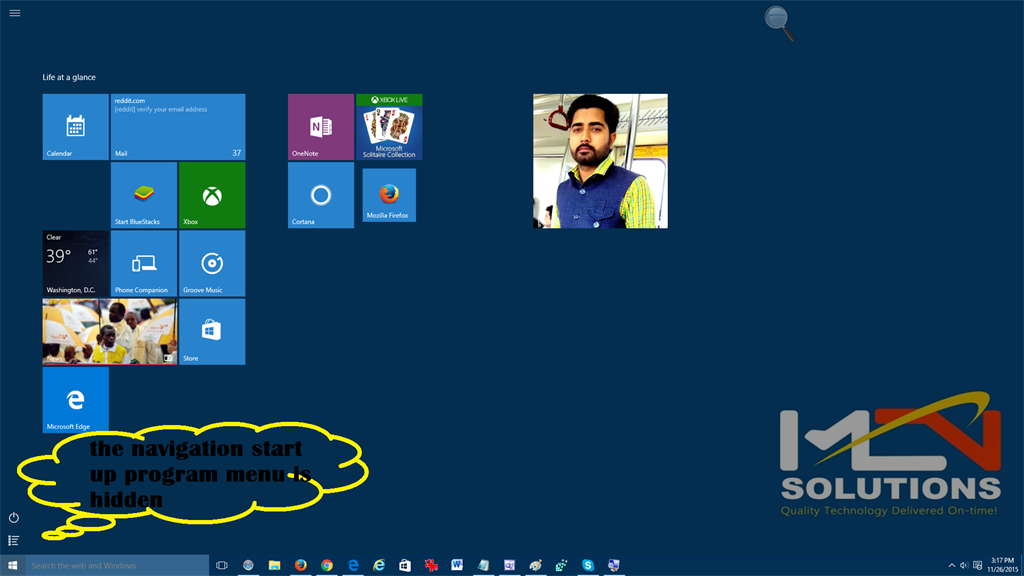
Task: Open the Xbox tile
Action: click(x=212, y=195)
